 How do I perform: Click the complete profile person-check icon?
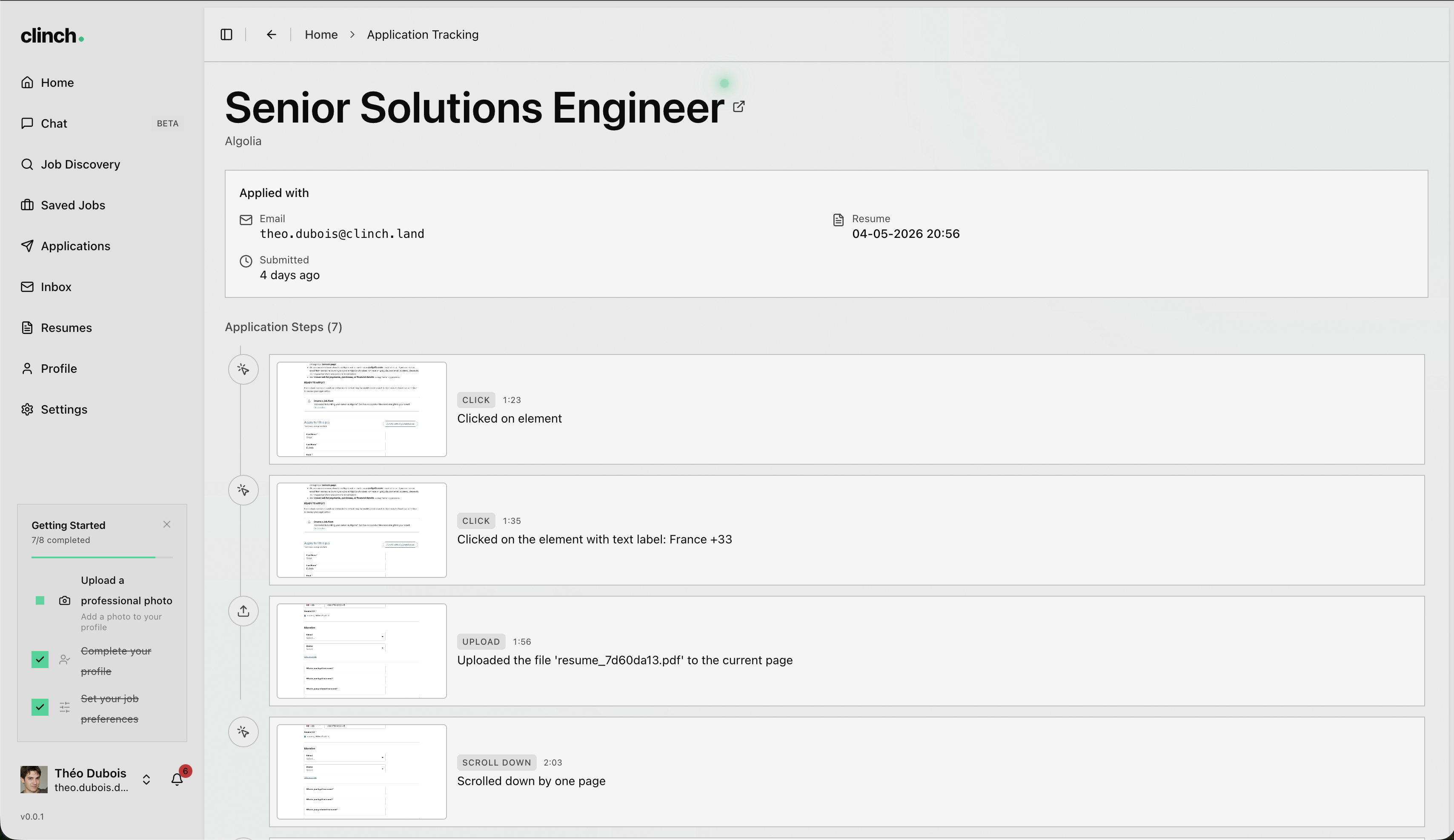[x=65, y=660]
